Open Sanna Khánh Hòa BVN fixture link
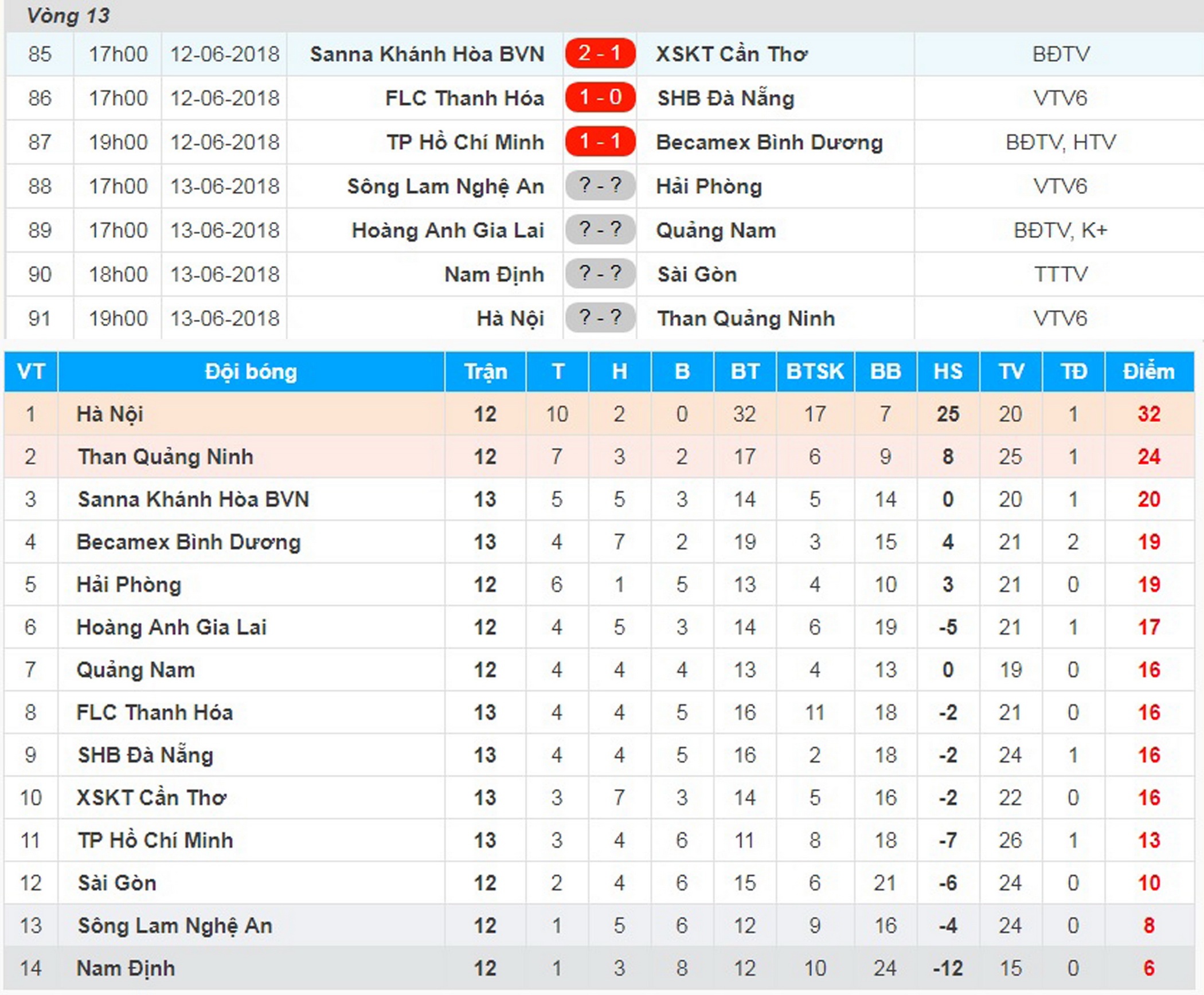 click(x=427, y=54)
